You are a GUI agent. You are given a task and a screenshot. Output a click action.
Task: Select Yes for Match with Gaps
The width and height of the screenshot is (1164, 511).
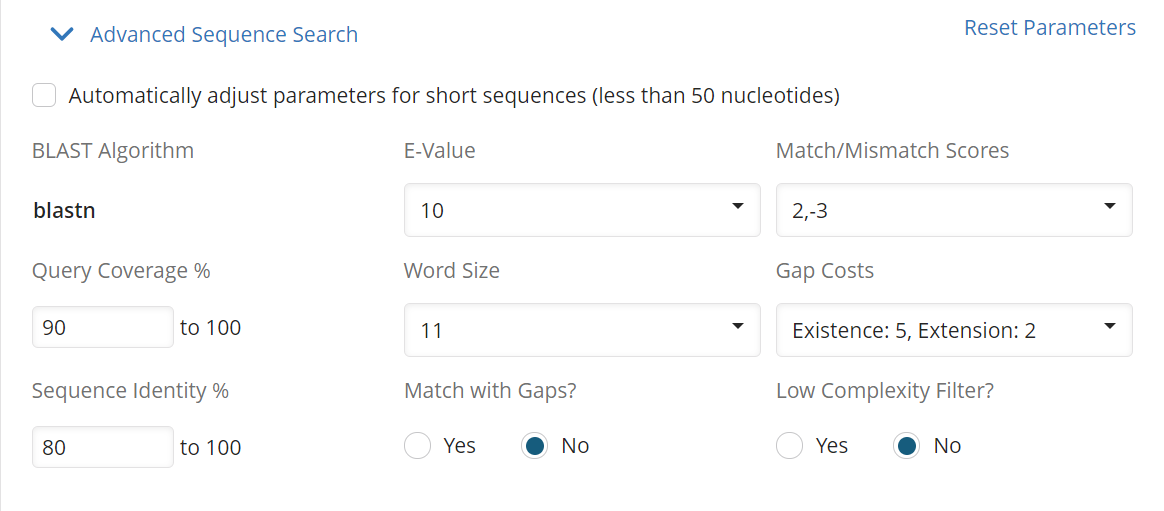(x=418, y=446)
